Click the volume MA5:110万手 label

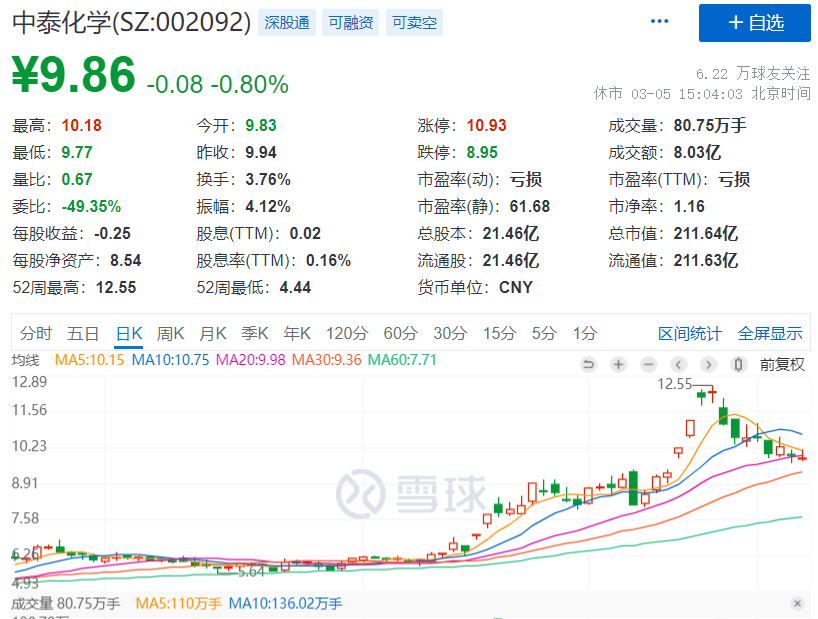(x=179, y=604)
